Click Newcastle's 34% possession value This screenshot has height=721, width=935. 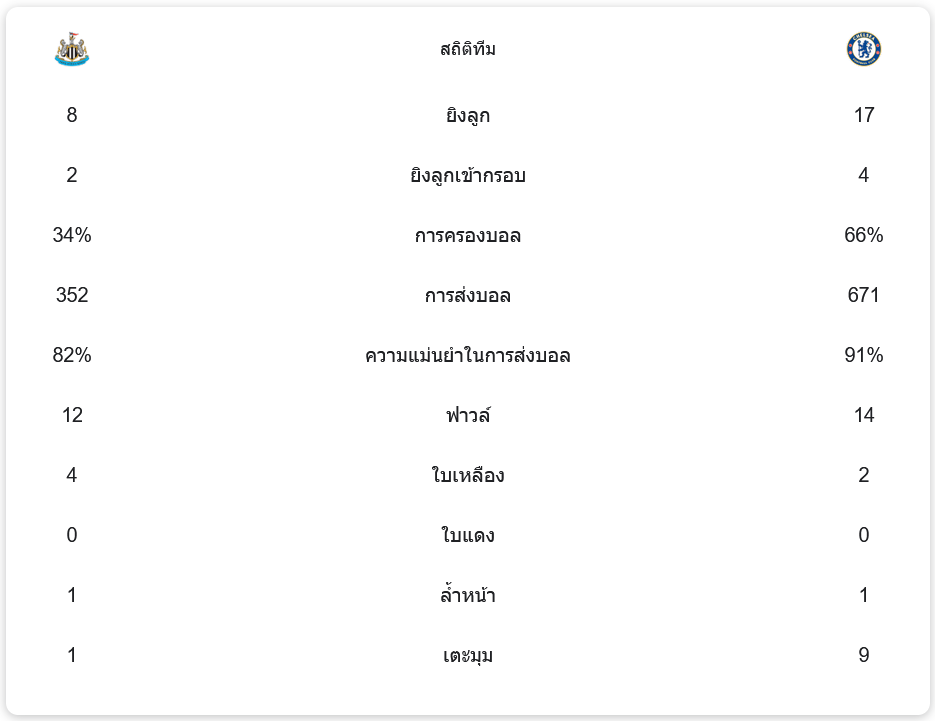pos(72,235)
